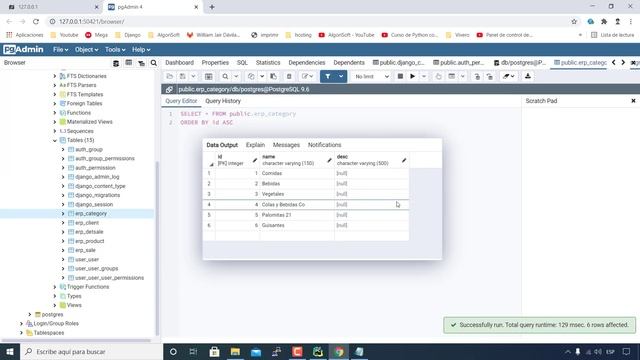The height and width of the screenshot is (360, 640).
Task: Open the Tools menu
Action: click(x=115, y=49)
